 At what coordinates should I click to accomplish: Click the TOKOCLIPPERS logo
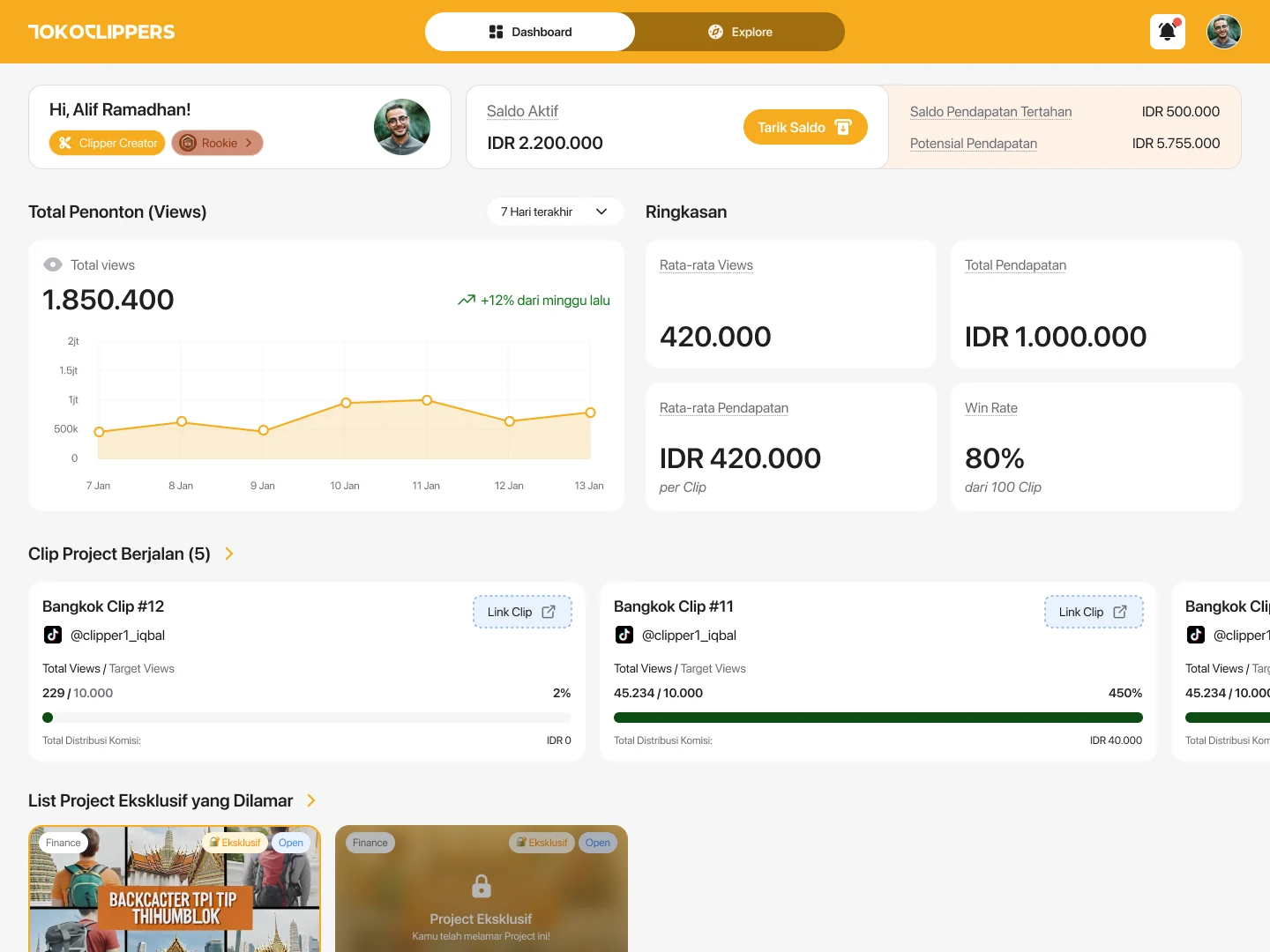coord(101,32)
